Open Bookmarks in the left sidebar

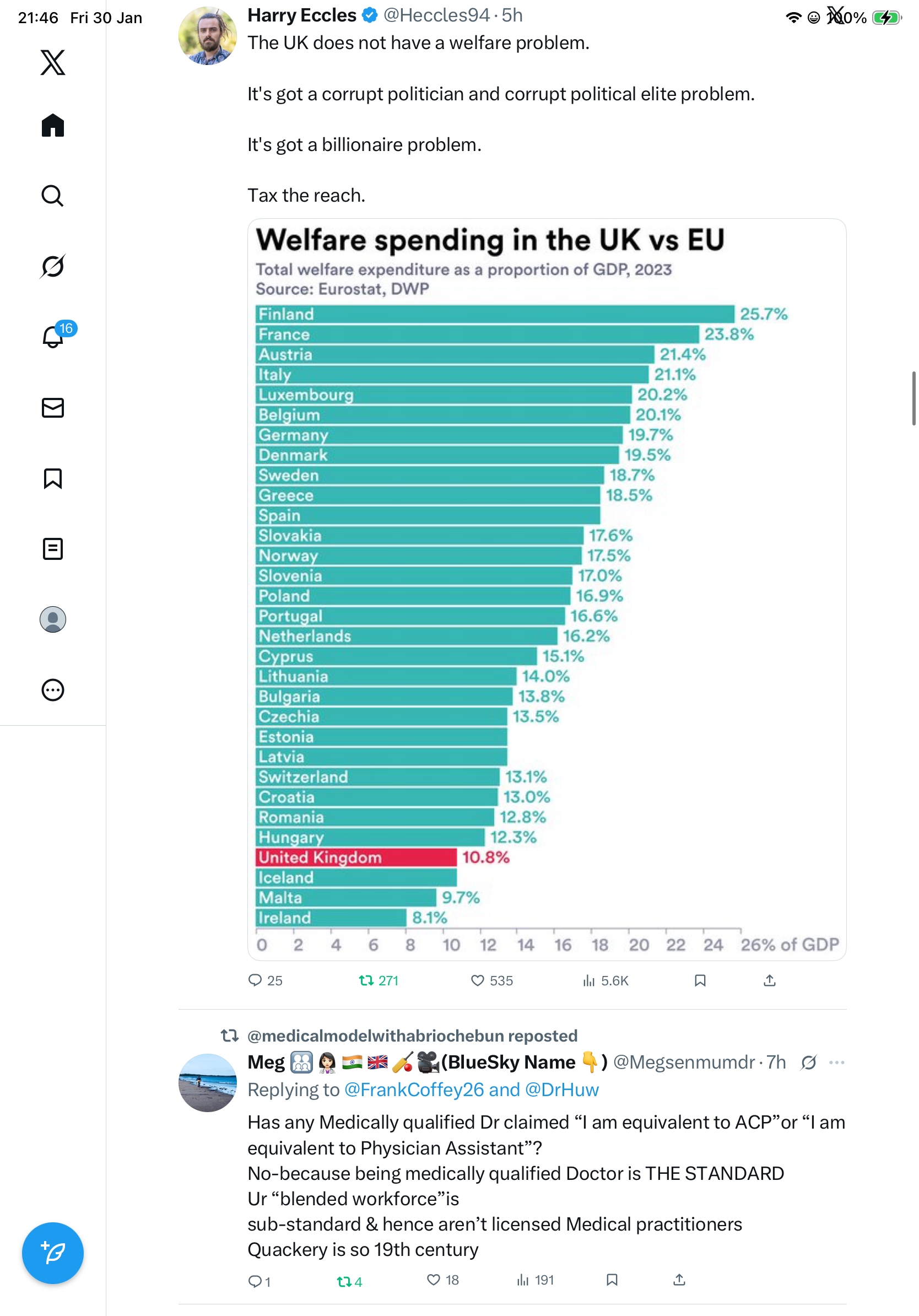[x=53, y=478]
